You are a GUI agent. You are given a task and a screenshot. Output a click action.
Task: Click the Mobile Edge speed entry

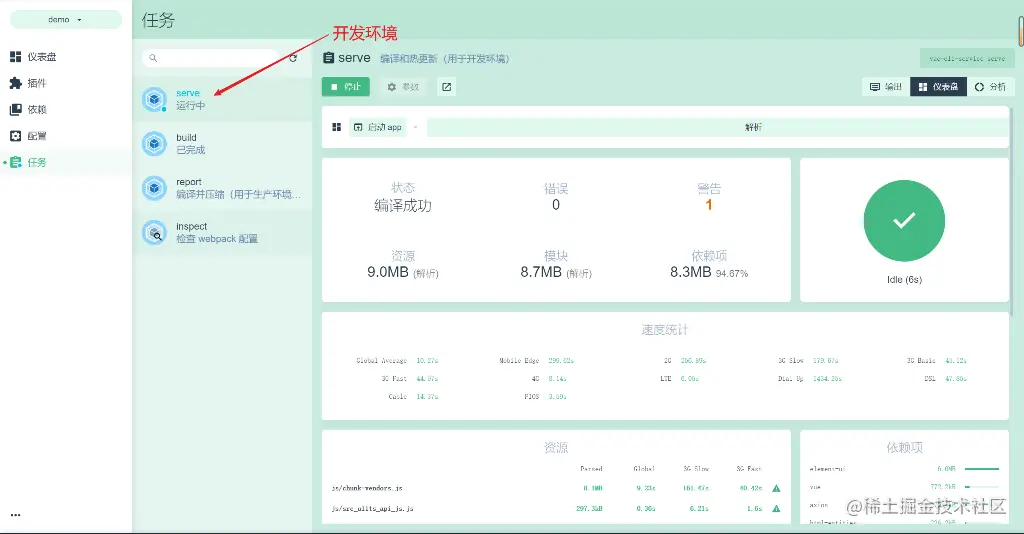(536, 360)
